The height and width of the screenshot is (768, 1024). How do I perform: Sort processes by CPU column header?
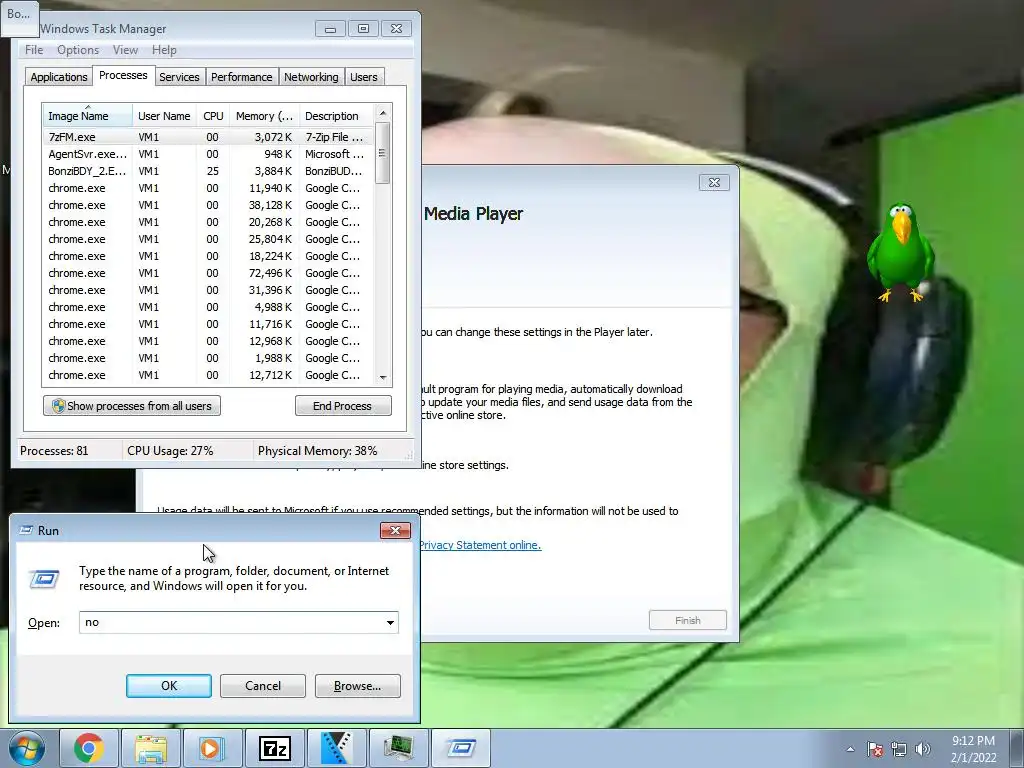213,116
